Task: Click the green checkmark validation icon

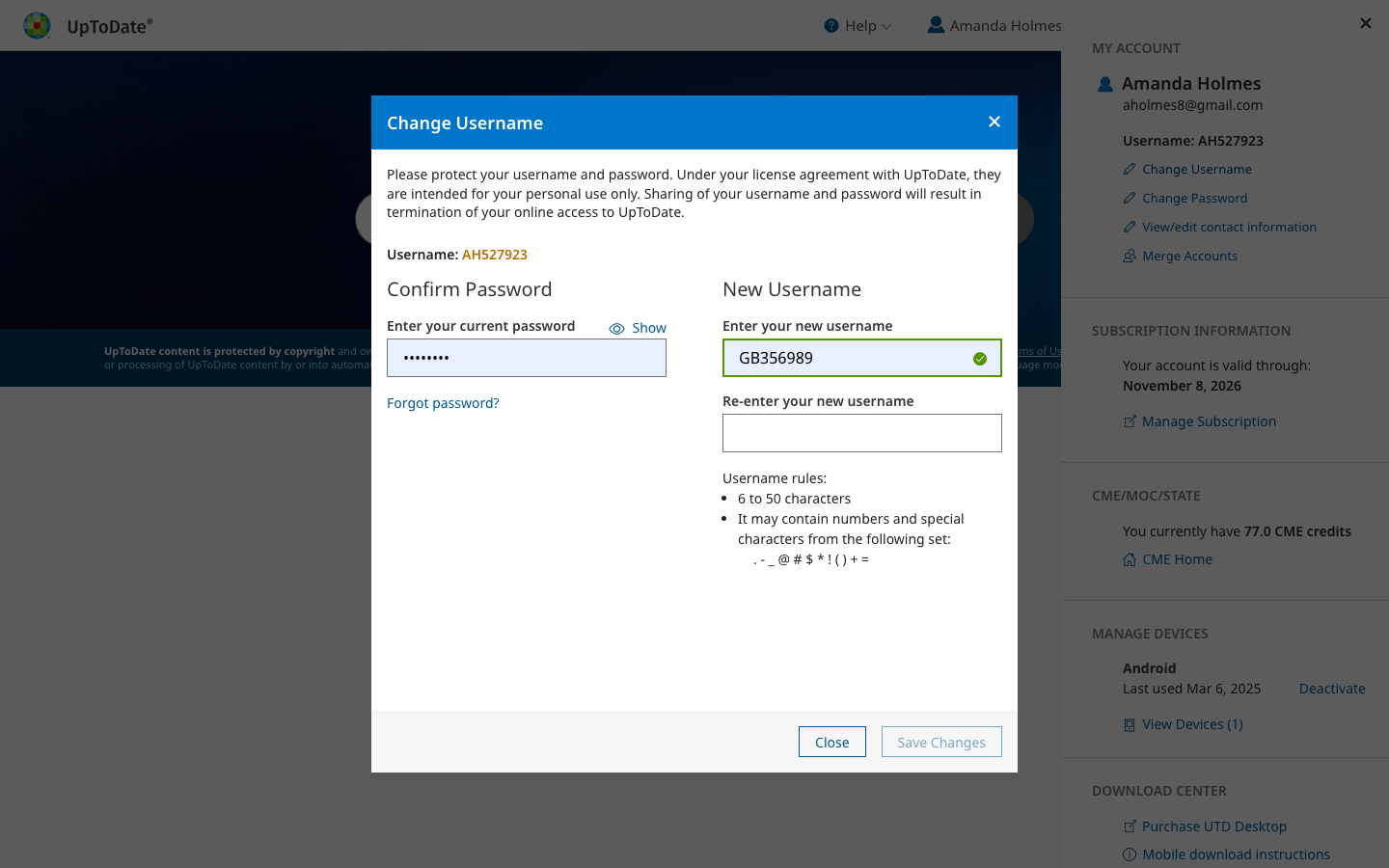Action: [980, 359]
